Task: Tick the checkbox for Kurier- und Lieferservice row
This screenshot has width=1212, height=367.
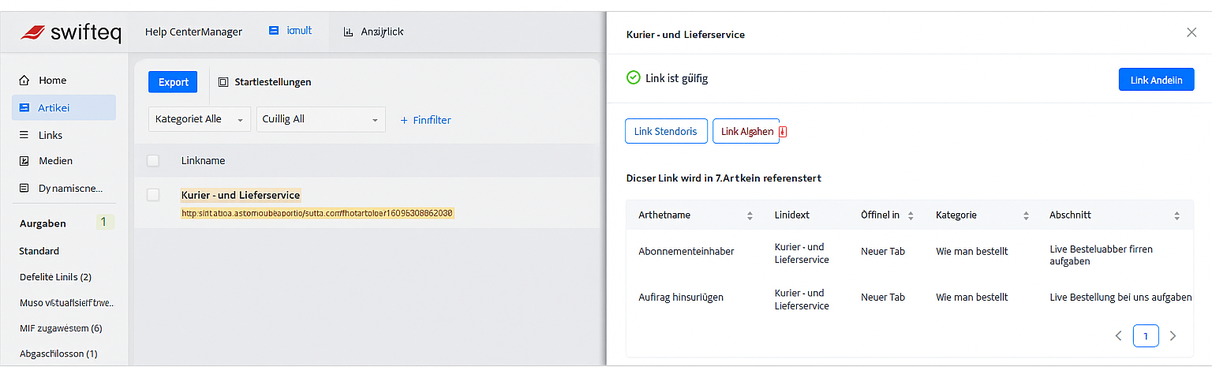Action: (x=153, y=195)
